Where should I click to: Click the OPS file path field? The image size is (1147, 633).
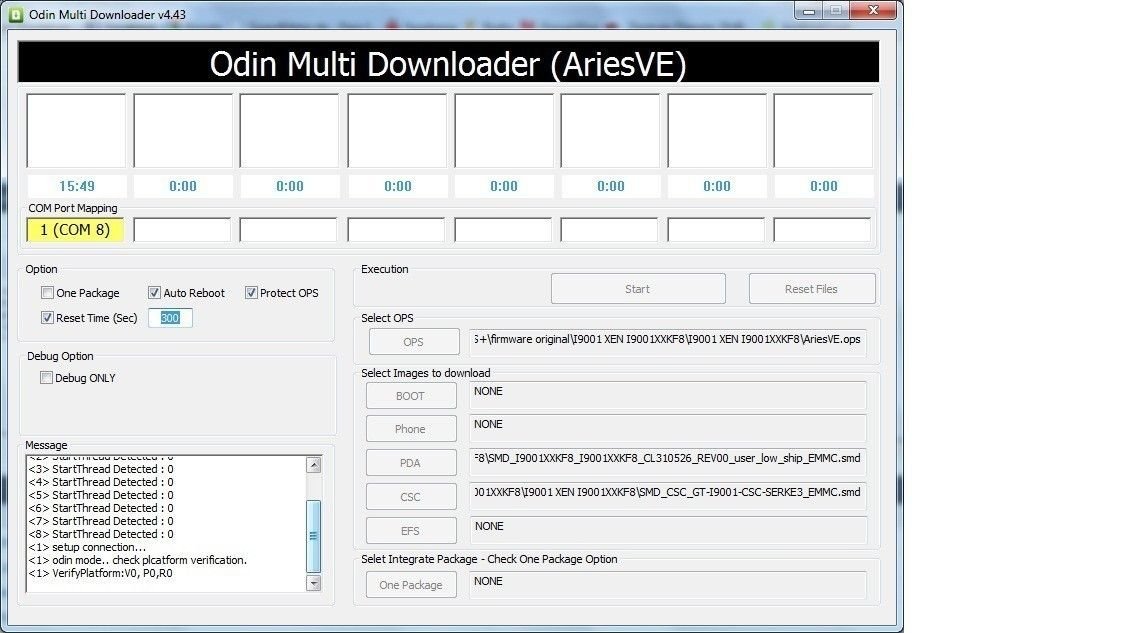(x=668, y=342)
